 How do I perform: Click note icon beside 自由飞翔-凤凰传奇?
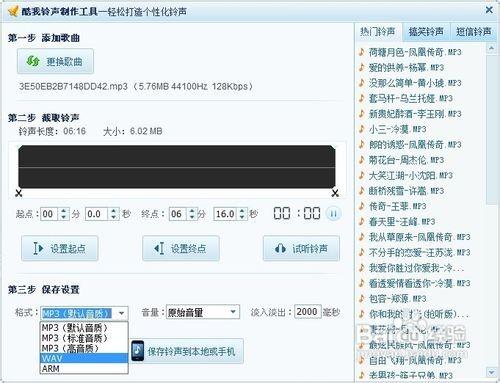click(362, 360)
